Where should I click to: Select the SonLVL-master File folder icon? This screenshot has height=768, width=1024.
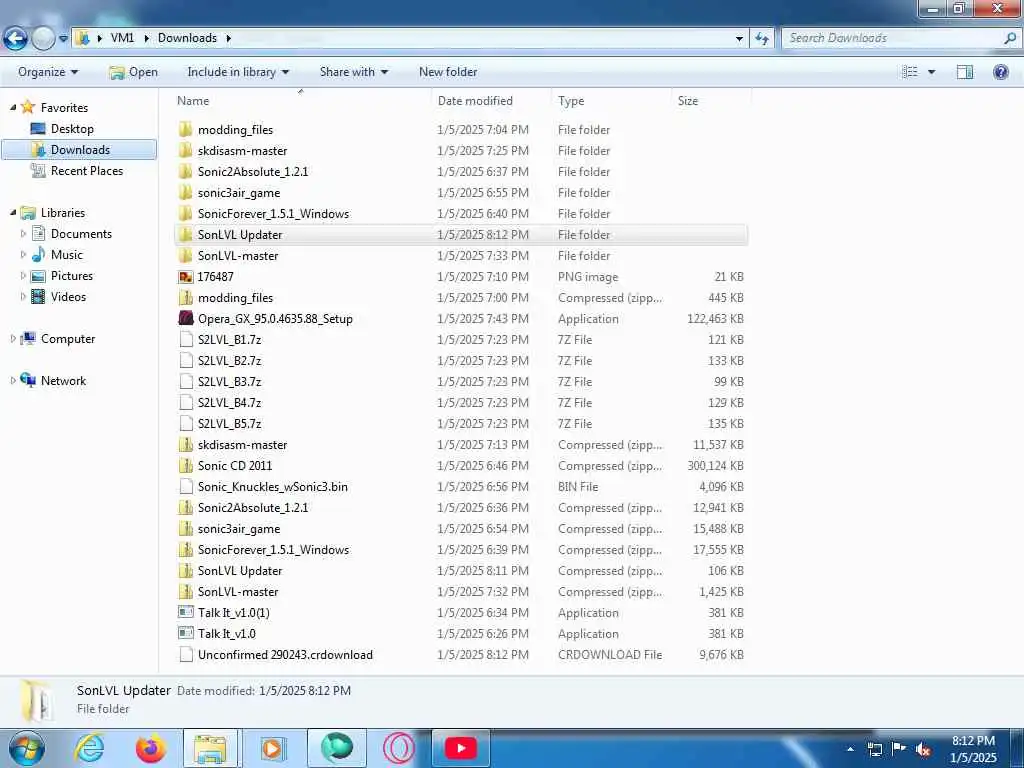185,255
